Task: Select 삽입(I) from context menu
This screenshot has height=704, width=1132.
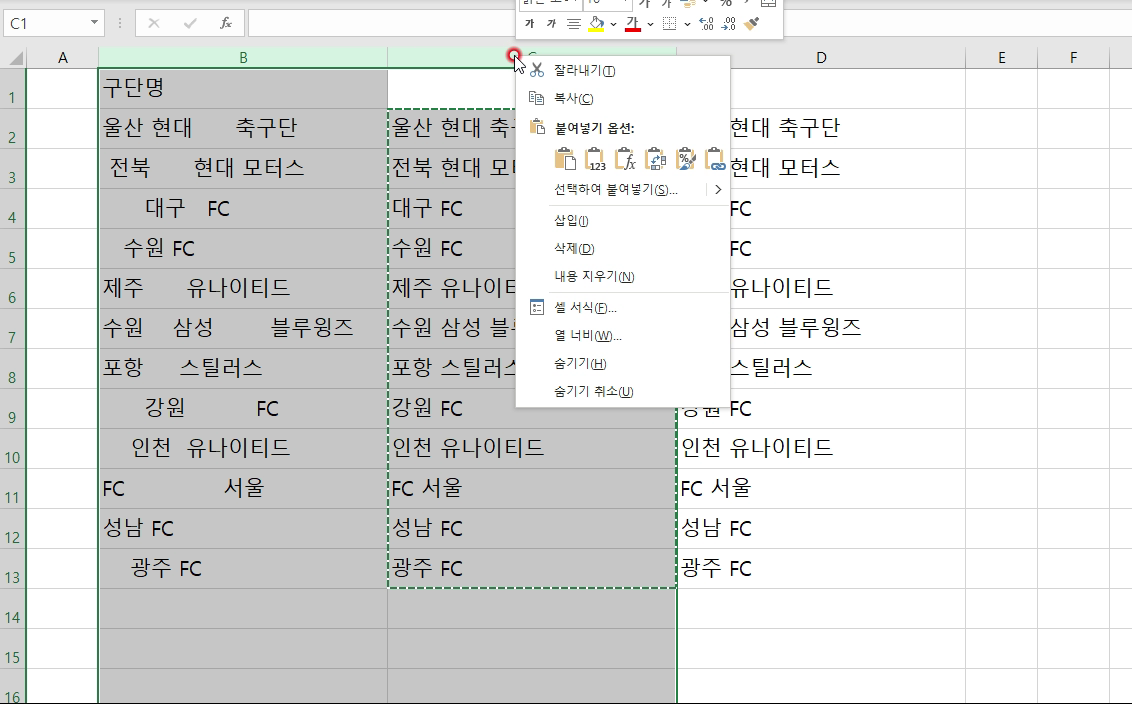Action: [x=571, y=221]
